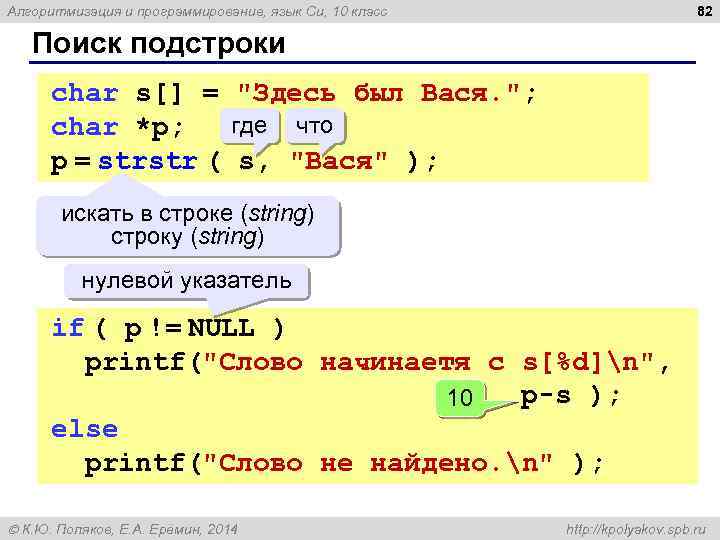Click the string "Слово начинаетя с s[%d]\n"

[x=428, y=362]
